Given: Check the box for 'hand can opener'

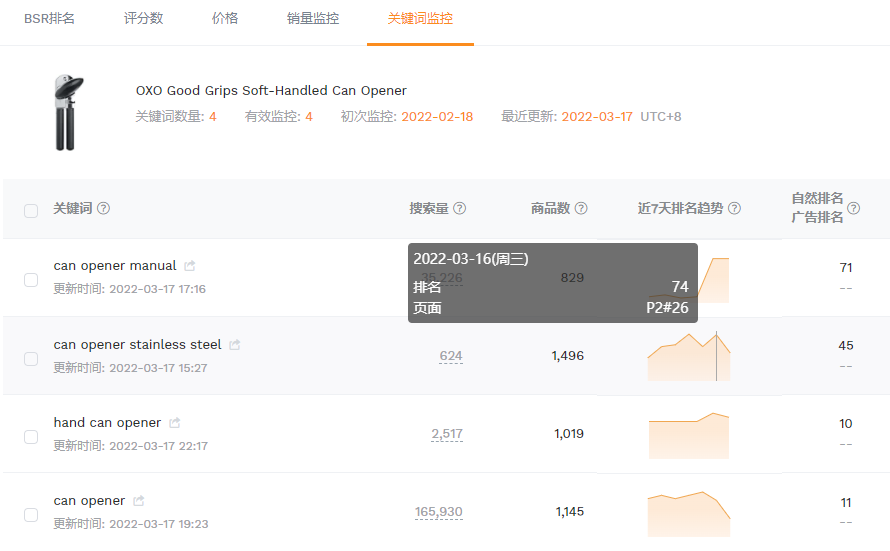Looking at the screenshot, I should (31, 437).
